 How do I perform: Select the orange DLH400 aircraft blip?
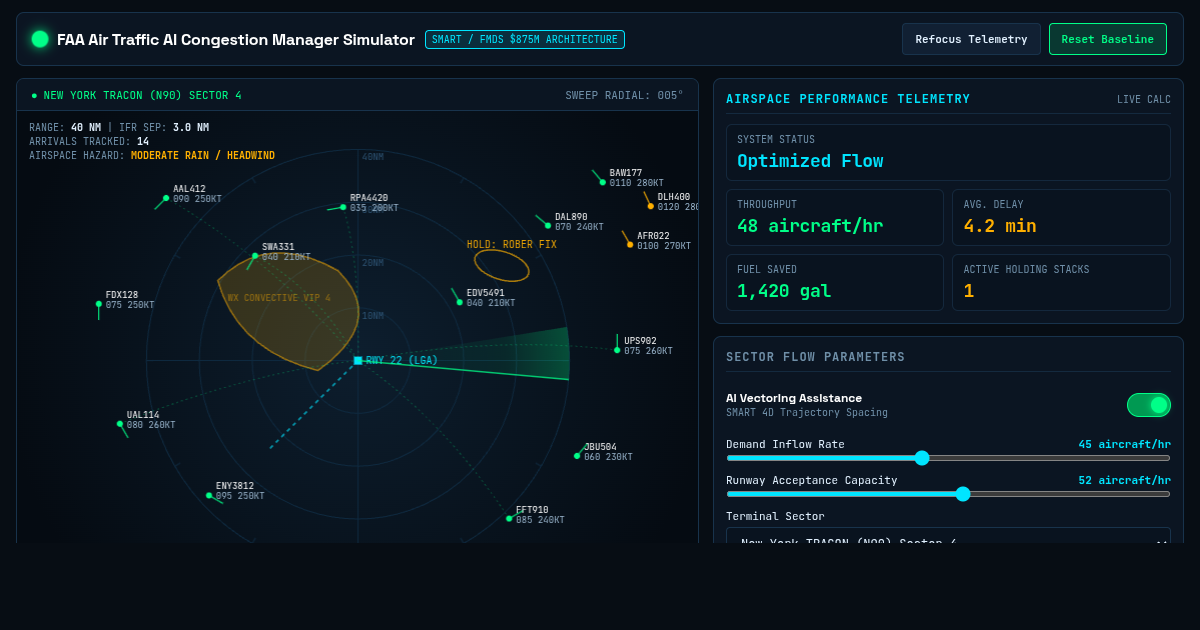pyautogui.click(x=651, y=206)
